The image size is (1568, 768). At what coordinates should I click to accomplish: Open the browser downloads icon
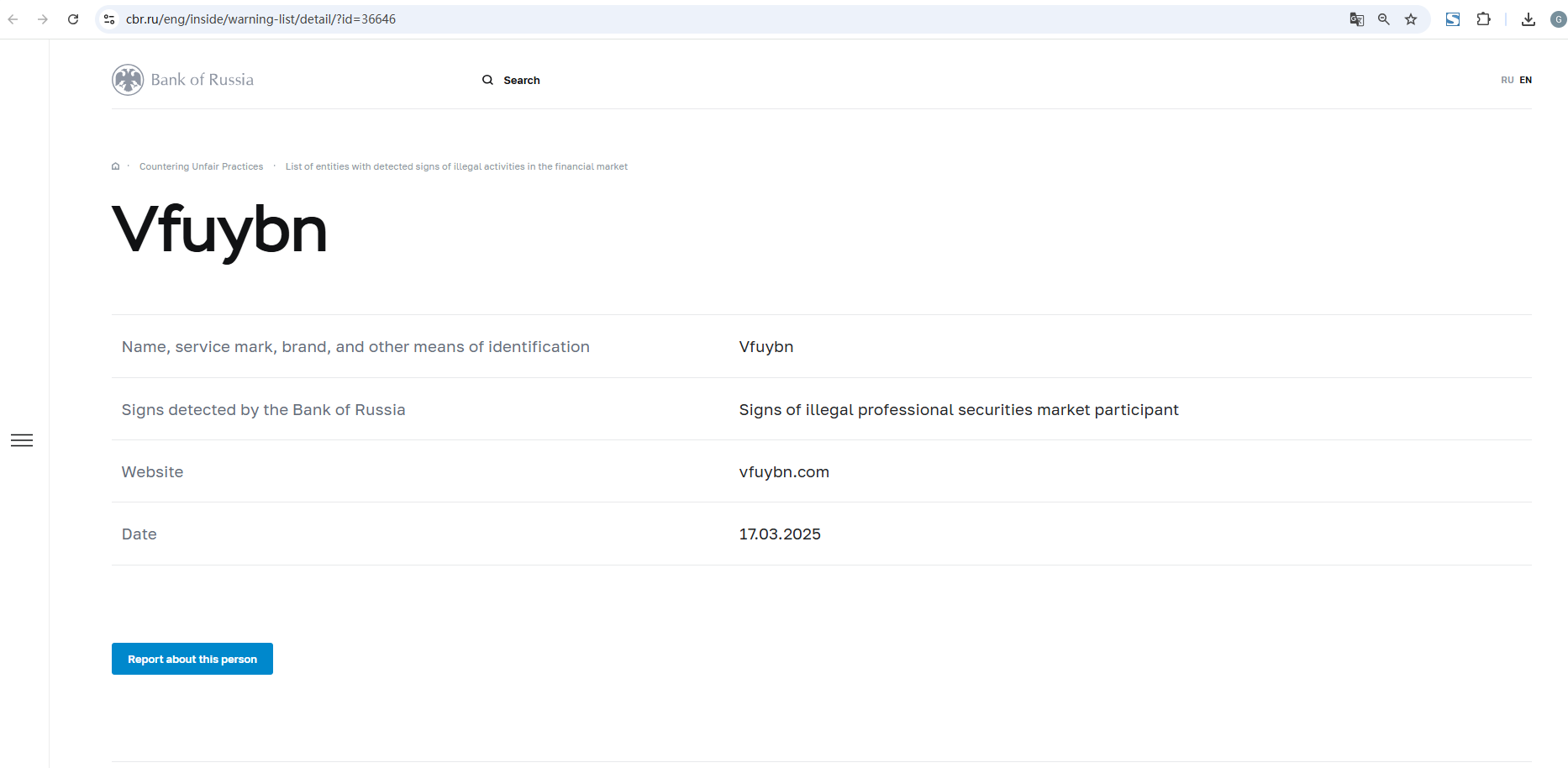click(1529, 19)
